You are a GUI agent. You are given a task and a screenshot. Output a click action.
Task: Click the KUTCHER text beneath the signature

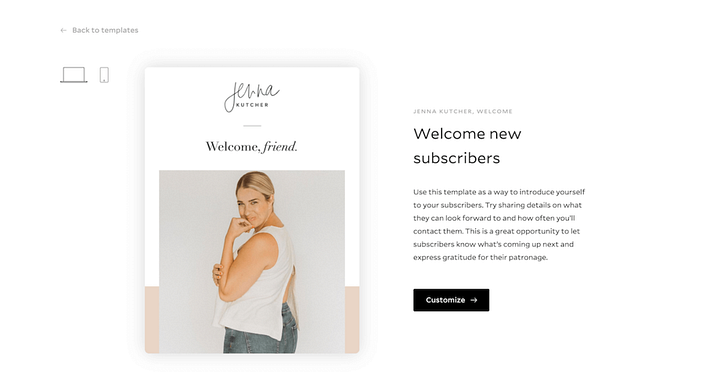(252, 105)
